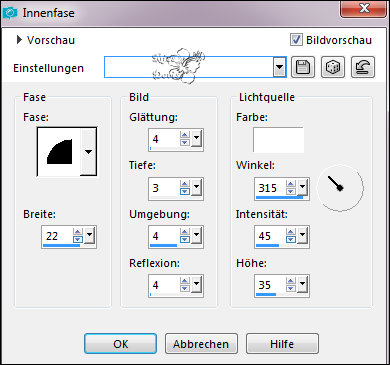Open the Winkel value slider dropdown

[302, 187]
